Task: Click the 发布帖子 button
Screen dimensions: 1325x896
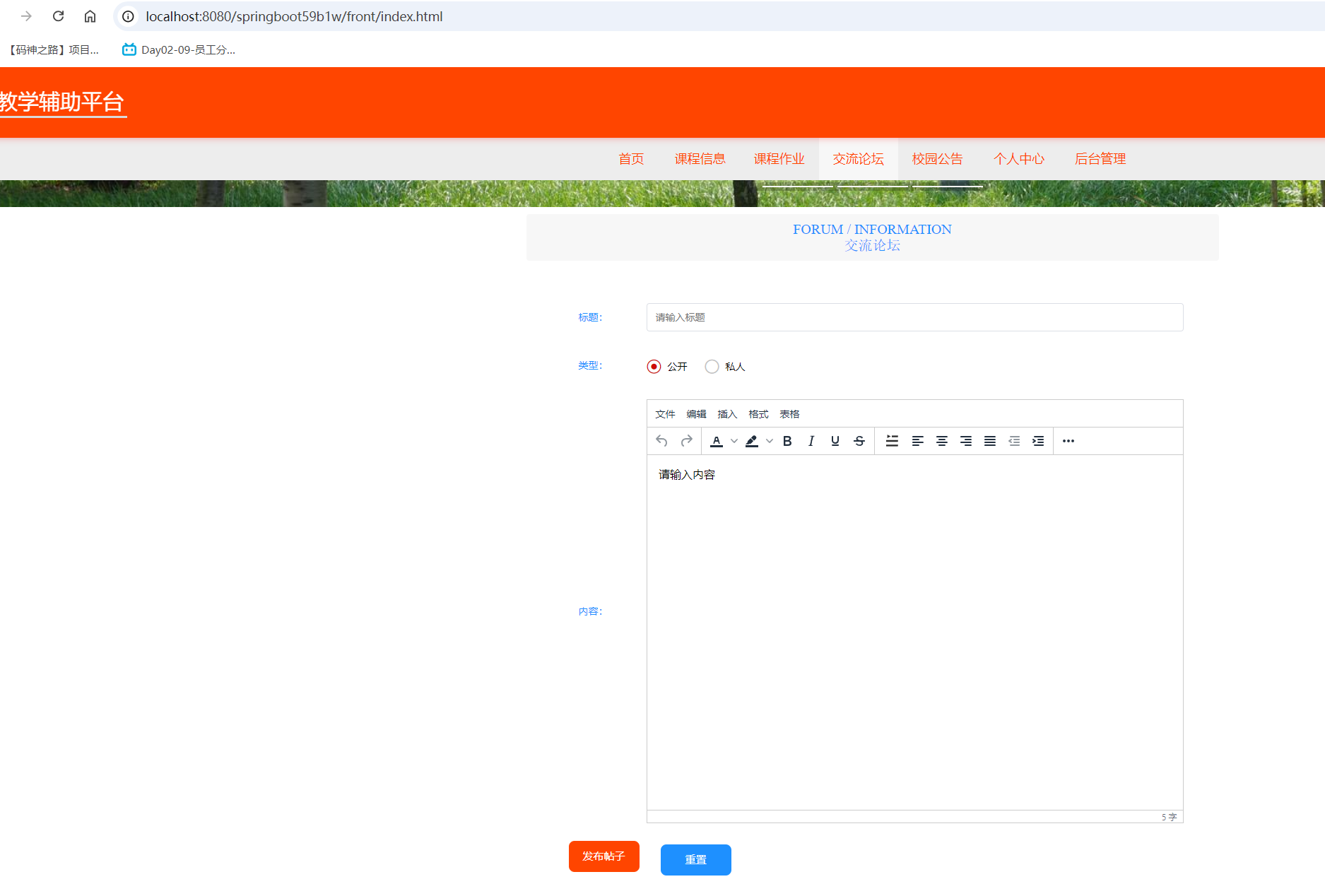Action: (604, 856)
